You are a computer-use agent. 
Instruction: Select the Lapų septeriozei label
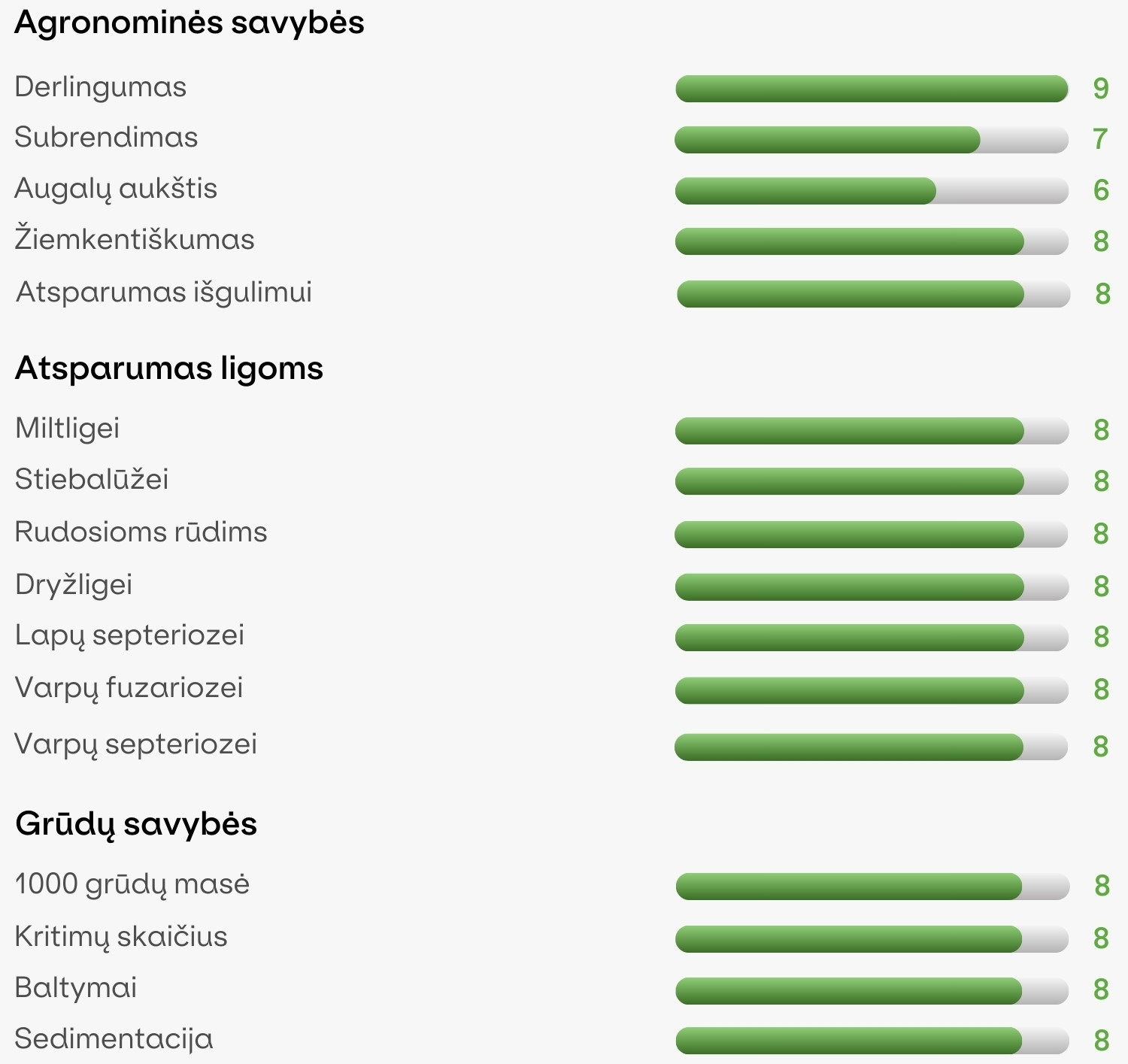point(129,636)
